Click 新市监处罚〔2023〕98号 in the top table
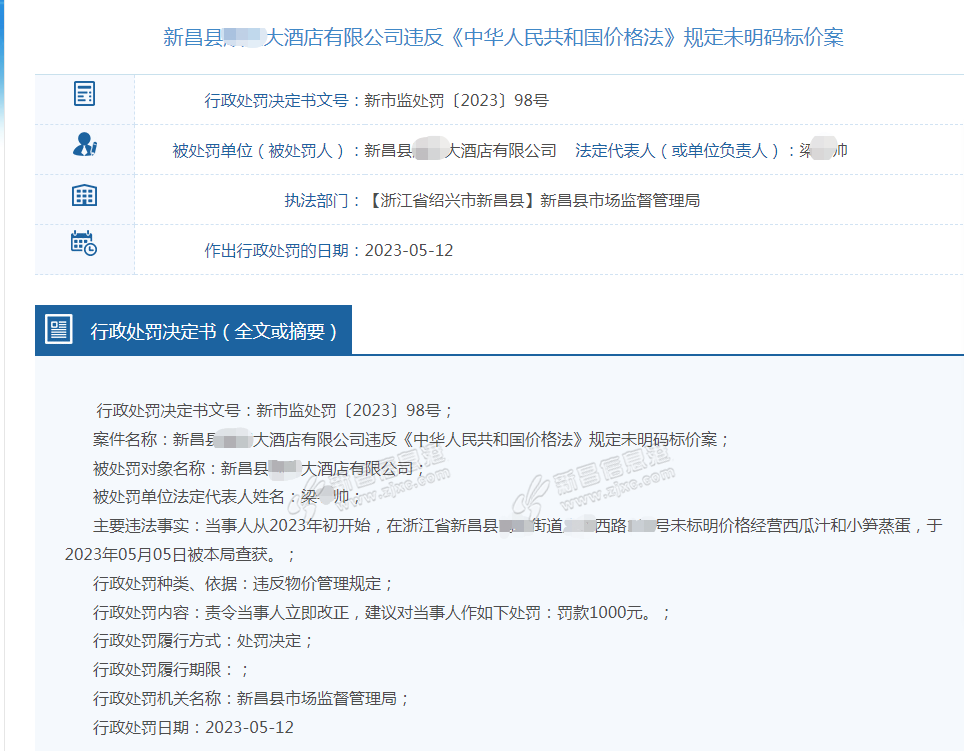964x751 pixels. pyautogui.click(x=456, y=101)
